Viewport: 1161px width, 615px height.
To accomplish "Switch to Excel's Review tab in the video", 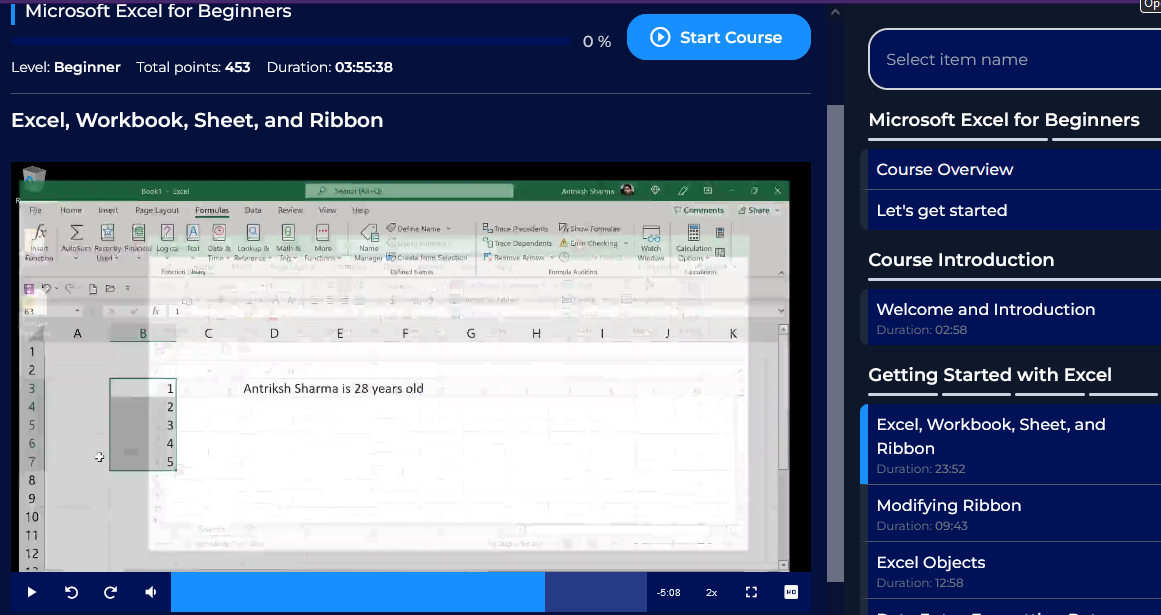I will [290, 210].
